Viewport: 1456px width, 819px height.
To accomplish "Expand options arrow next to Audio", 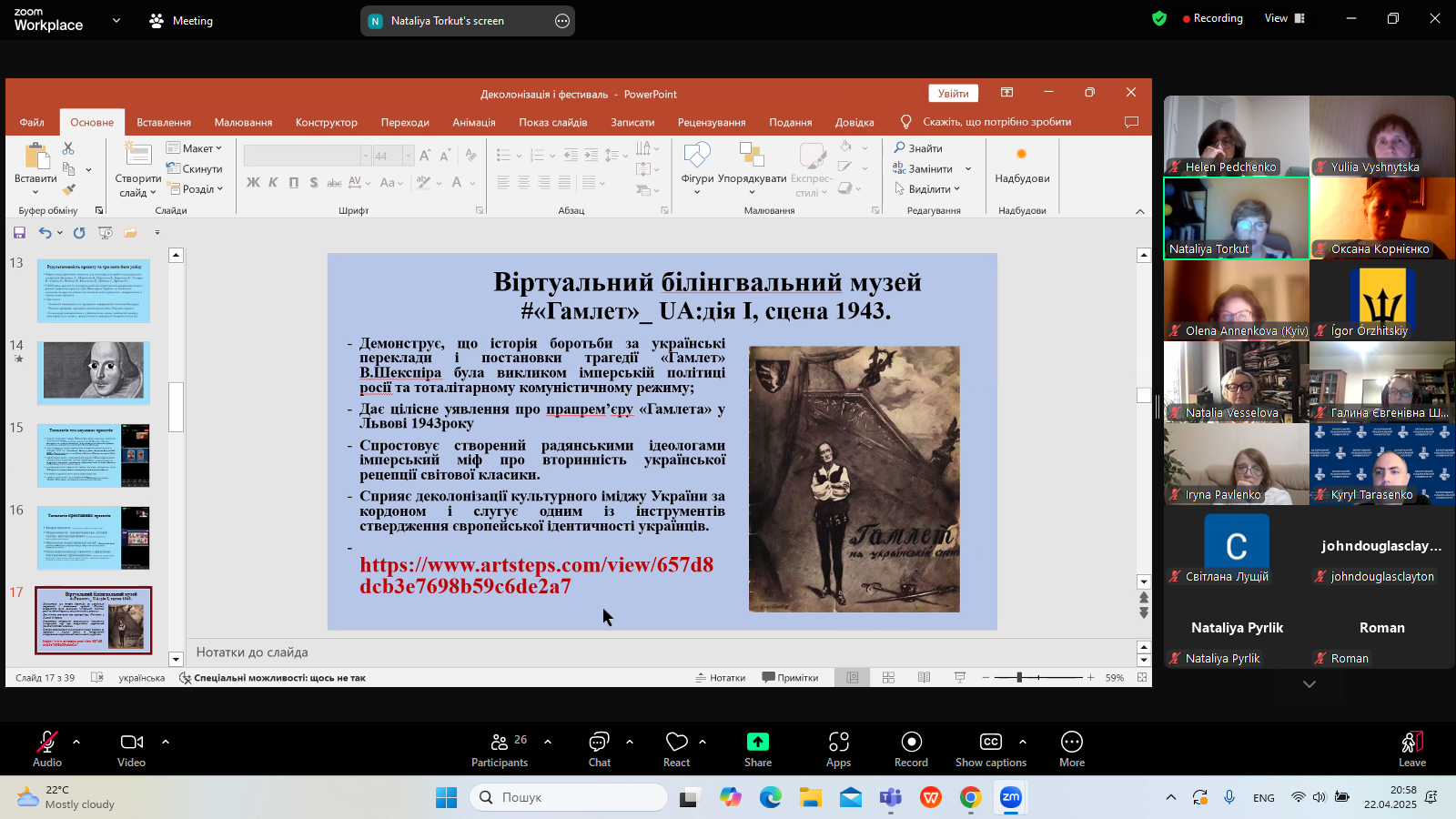I will [76, 742].
